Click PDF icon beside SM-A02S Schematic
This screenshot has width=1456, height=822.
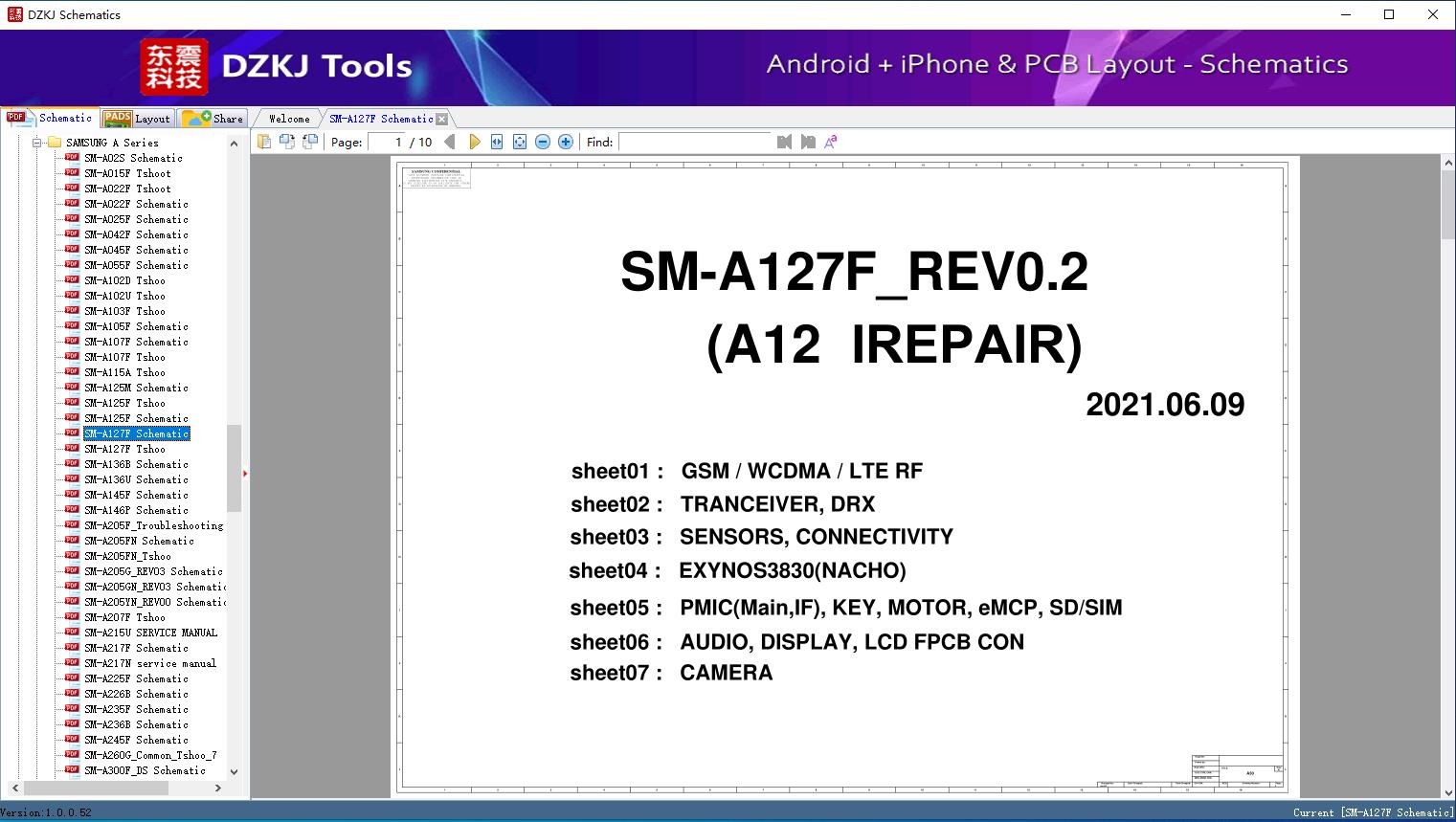72,158
